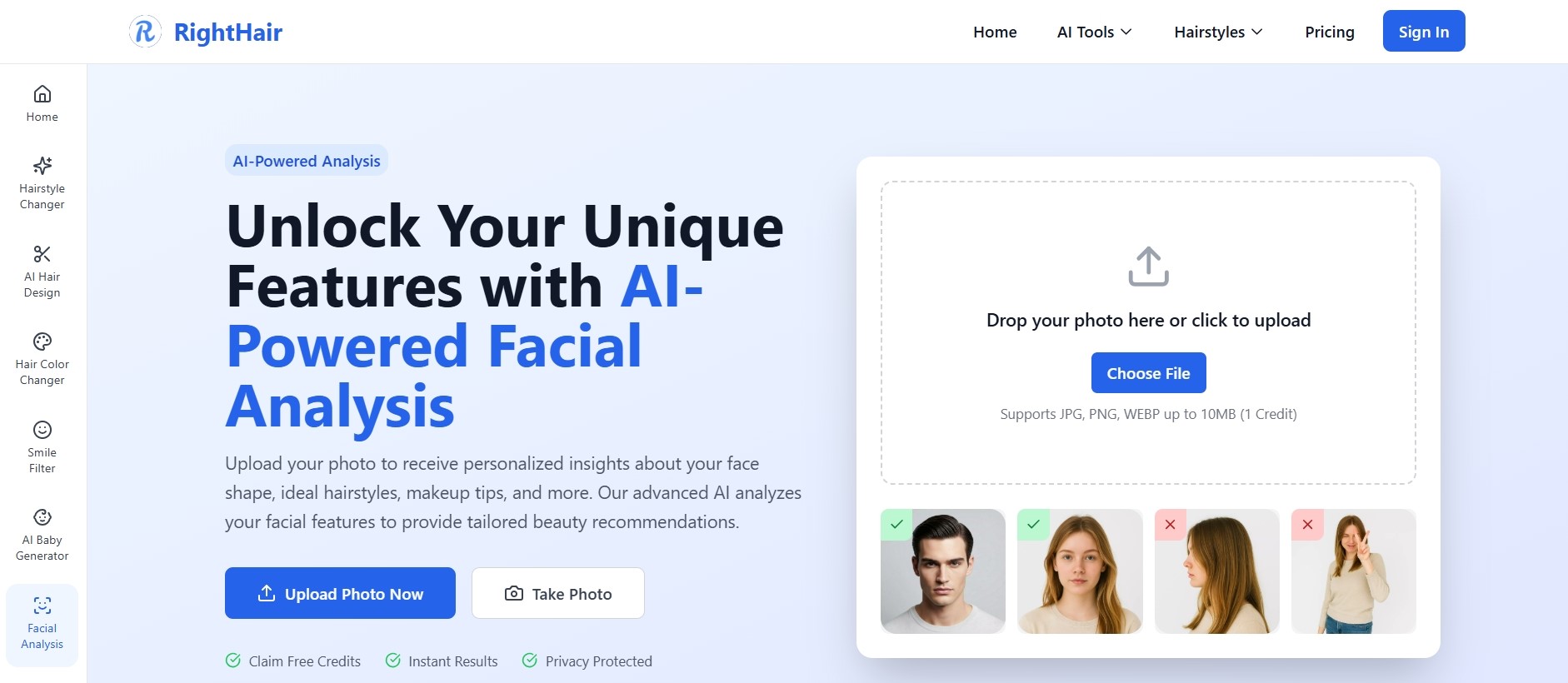
Task: Click the Take Photo button
Action: [x=558, y=593]
